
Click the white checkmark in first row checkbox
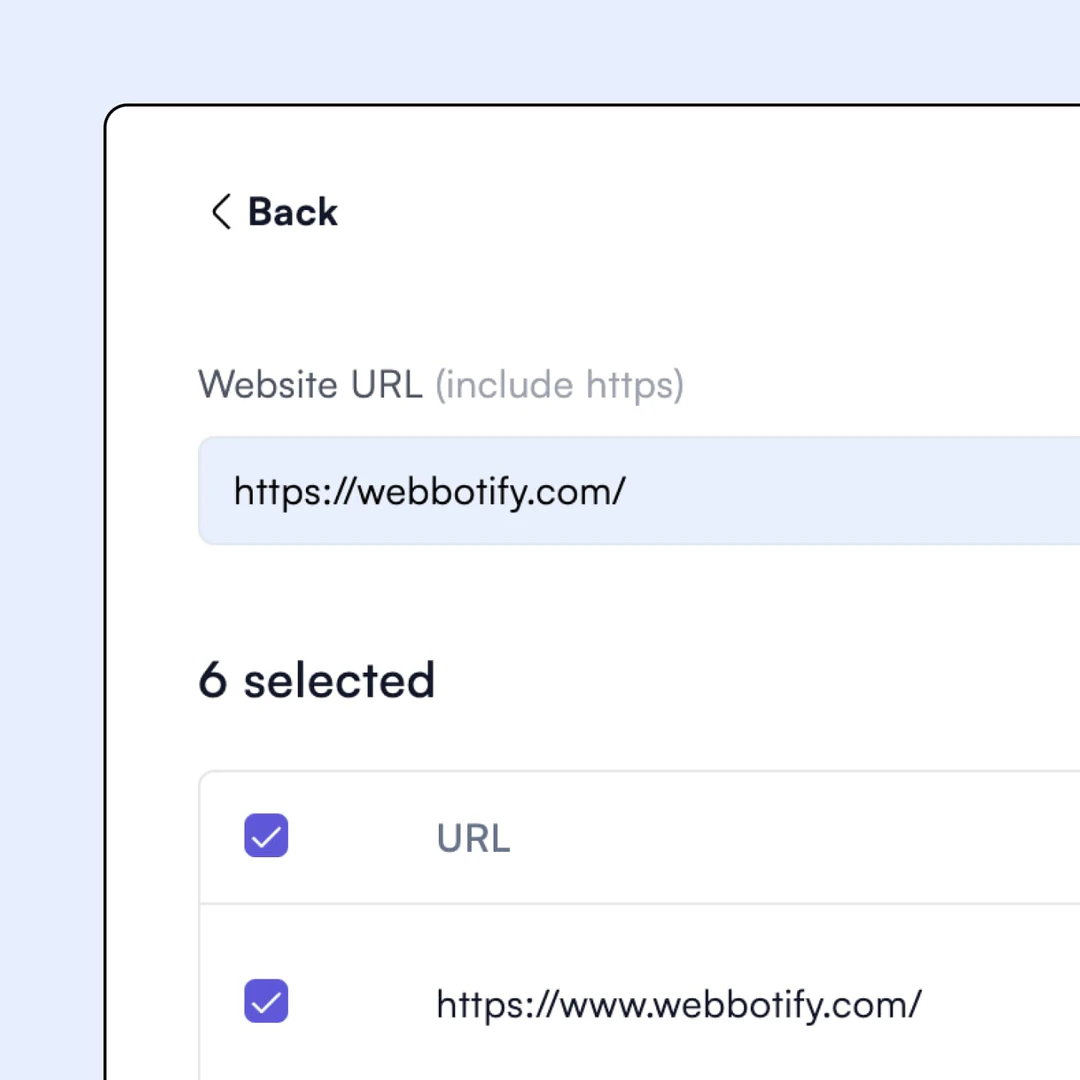click(266, 1003)
